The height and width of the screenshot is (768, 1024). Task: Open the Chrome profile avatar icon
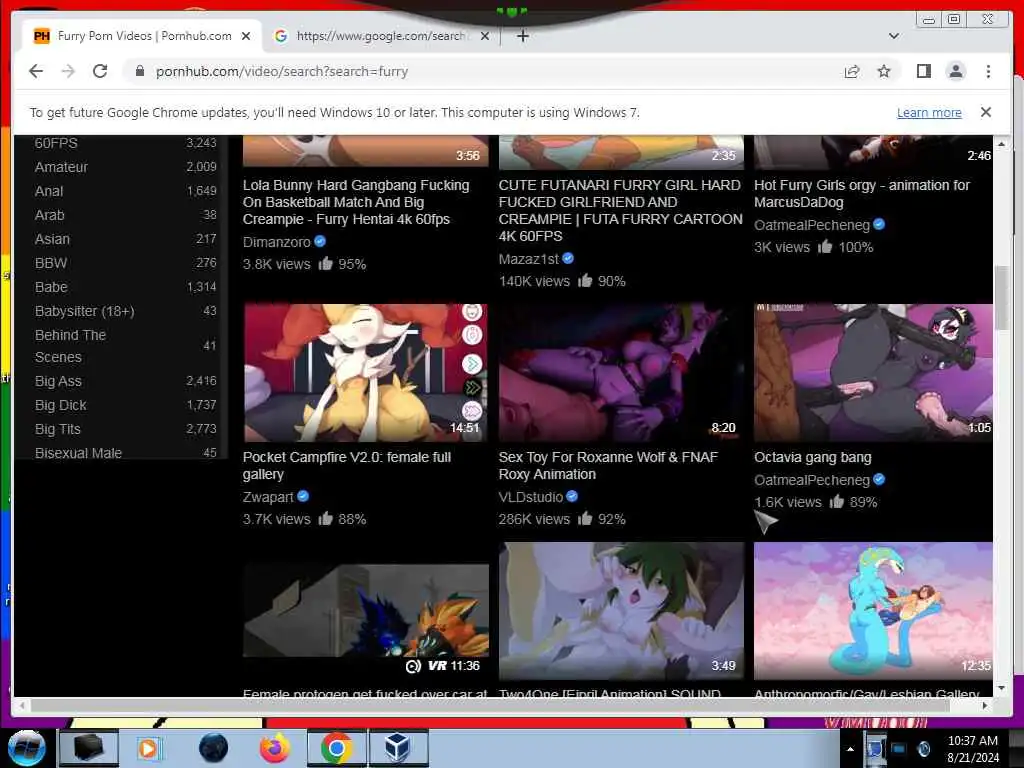click(956, 71)
